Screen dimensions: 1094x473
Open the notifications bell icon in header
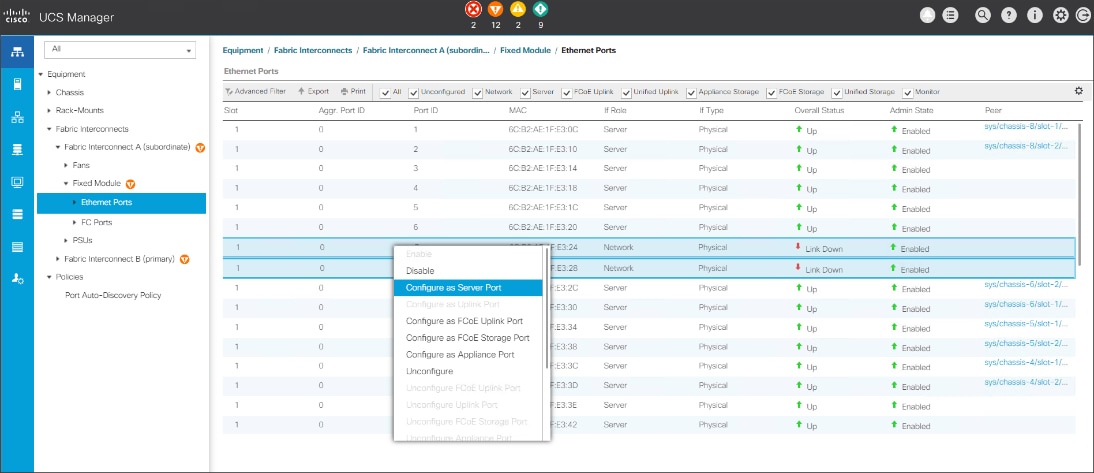tap(927, 16)
